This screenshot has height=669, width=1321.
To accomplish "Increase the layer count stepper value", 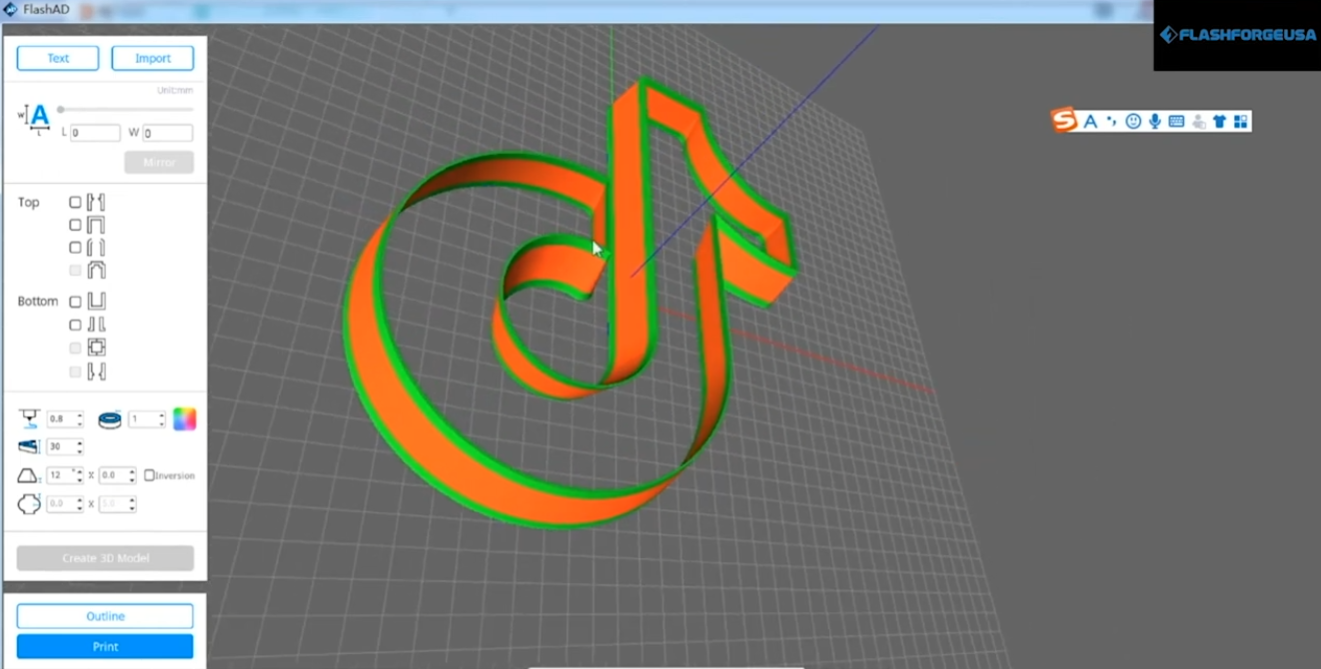I will coord(161,415).
